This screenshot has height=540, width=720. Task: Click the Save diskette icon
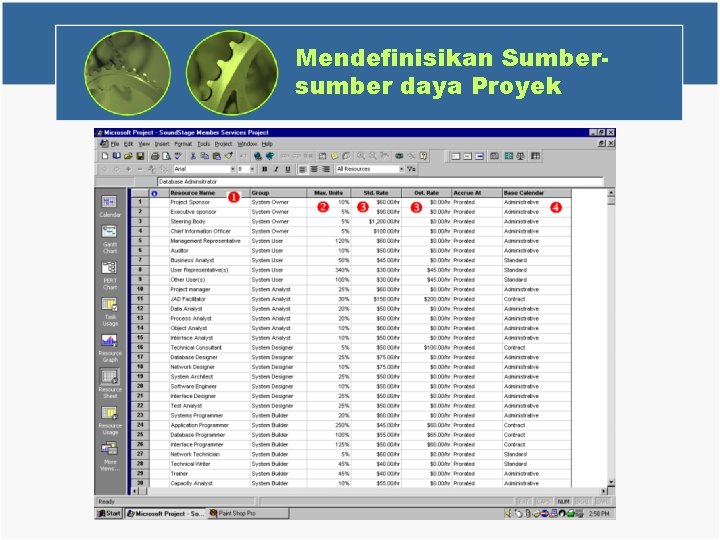click(140, 157)
